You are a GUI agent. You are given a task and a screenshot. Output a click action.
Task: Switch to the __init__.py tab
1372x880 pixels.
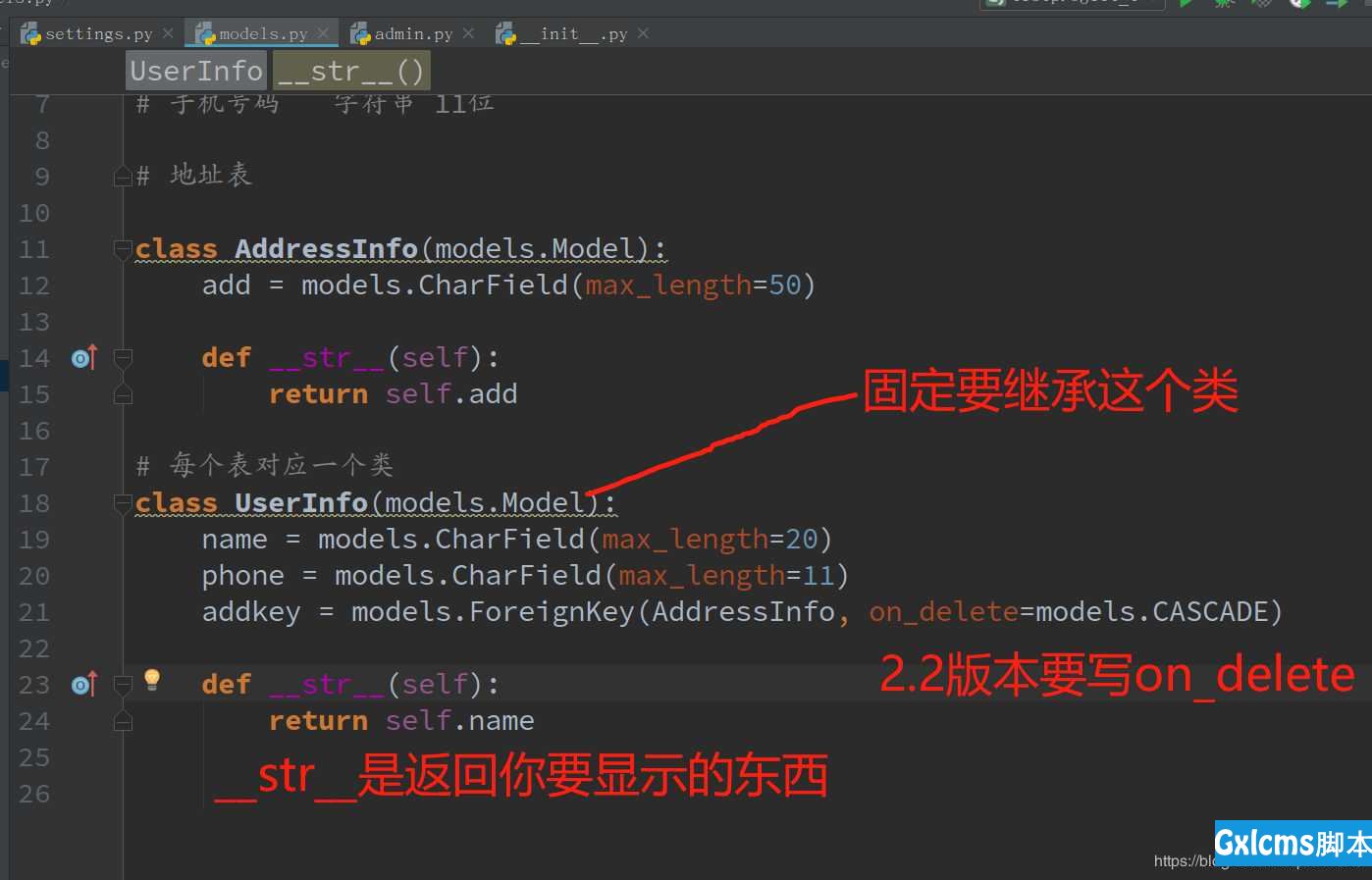574,34
